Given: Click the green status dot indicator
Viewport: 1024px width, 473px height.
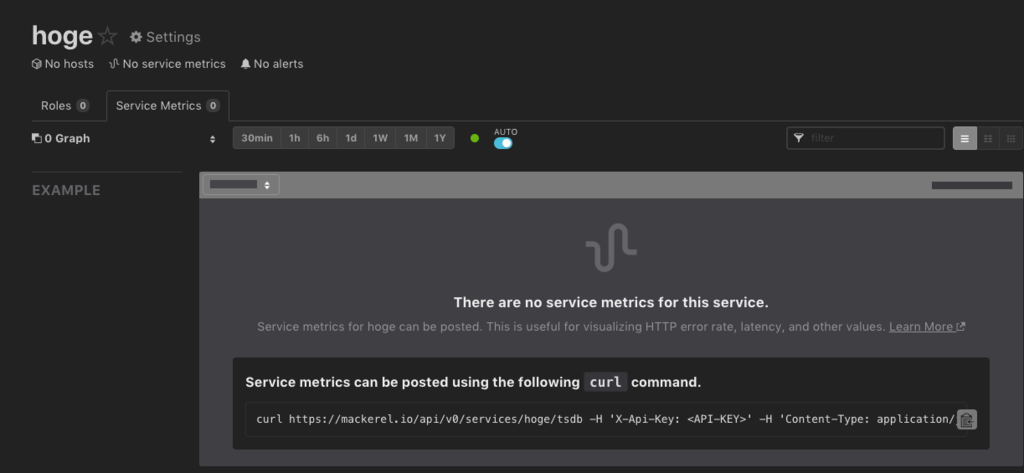Looking at the screenshot, I should click(475, 139).
